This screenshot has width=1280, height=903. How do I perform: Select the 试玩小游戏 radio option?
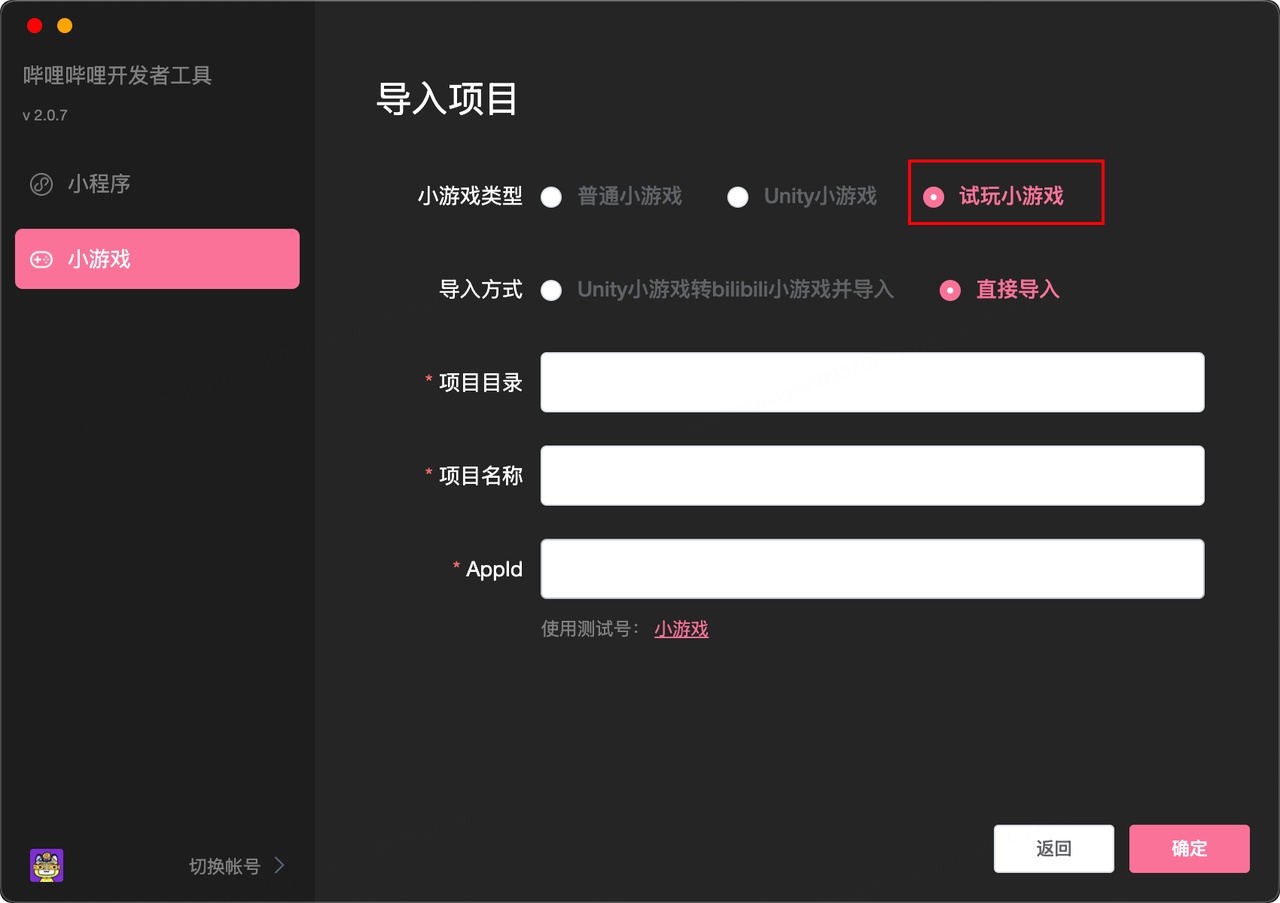pyautogui.click(x=934, y=197)
